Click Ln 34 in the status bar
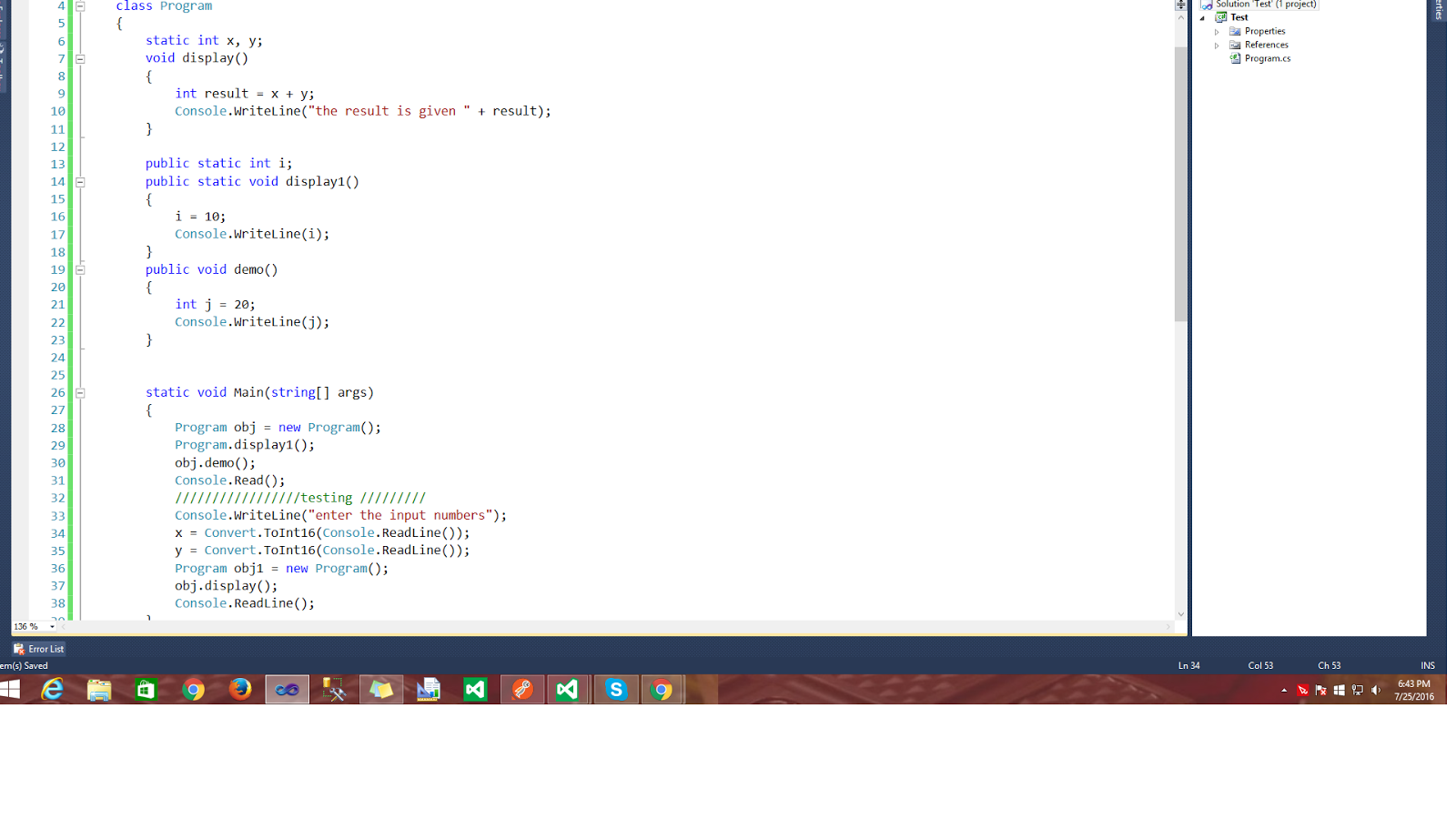 [1188, 665]
